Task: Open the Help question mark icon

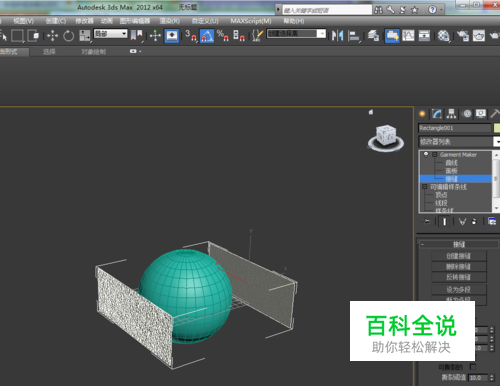Action: tap(432, 10)
